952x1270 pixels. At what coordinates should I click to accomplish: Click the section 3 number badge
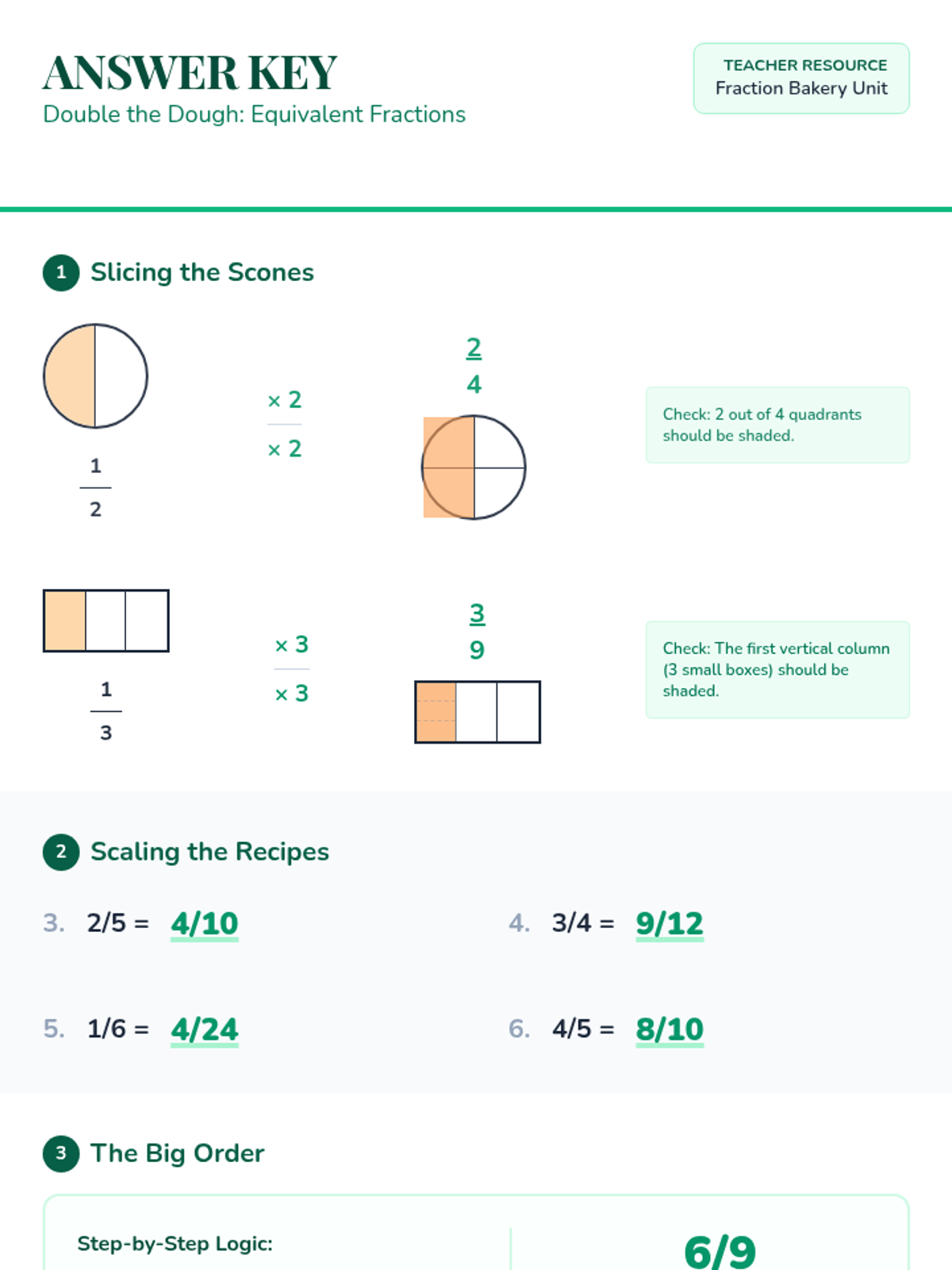(61, 1153)
